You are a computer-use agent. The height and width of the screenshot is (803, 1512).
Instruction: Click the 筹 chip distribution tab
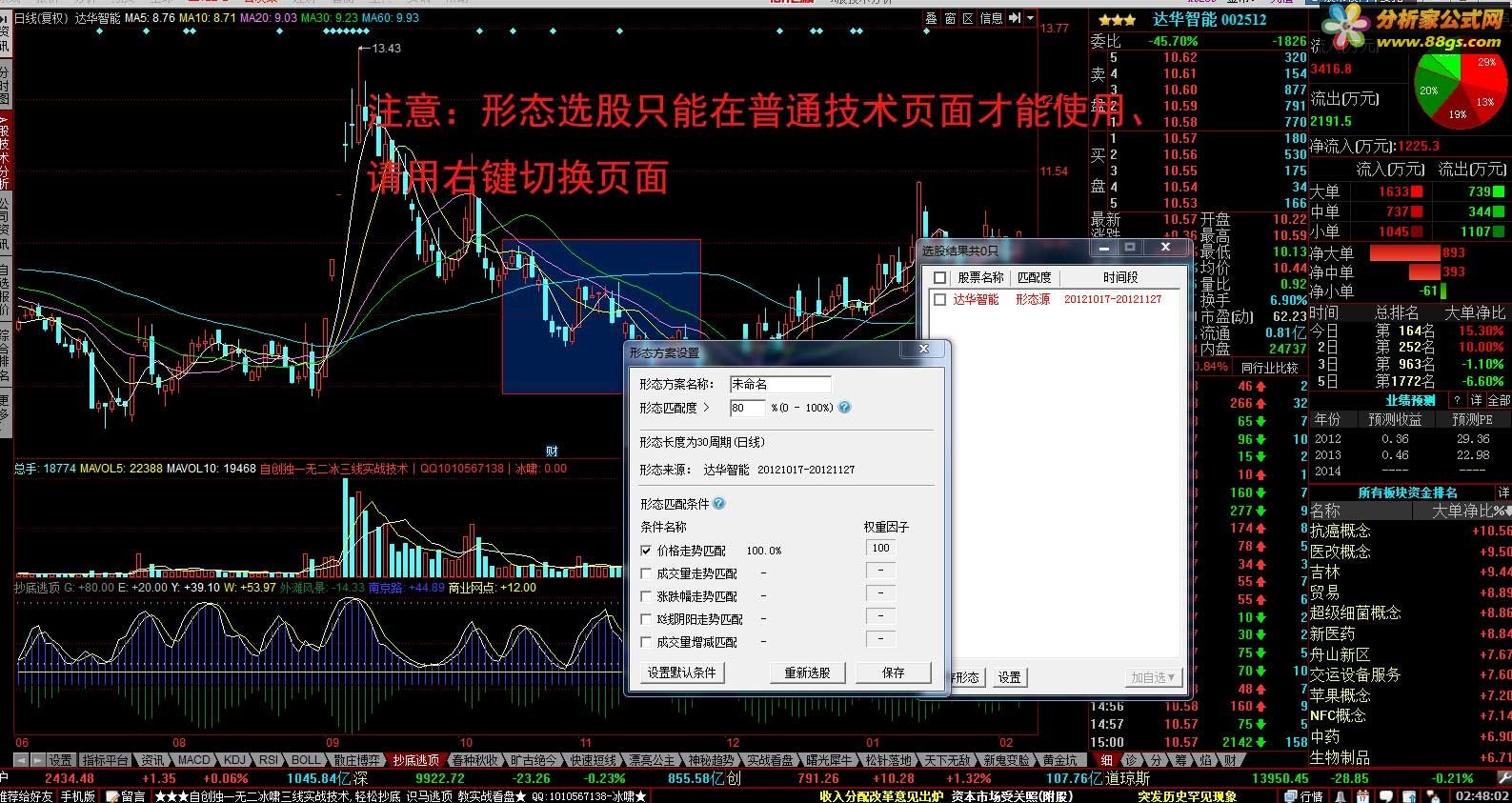1180,760
